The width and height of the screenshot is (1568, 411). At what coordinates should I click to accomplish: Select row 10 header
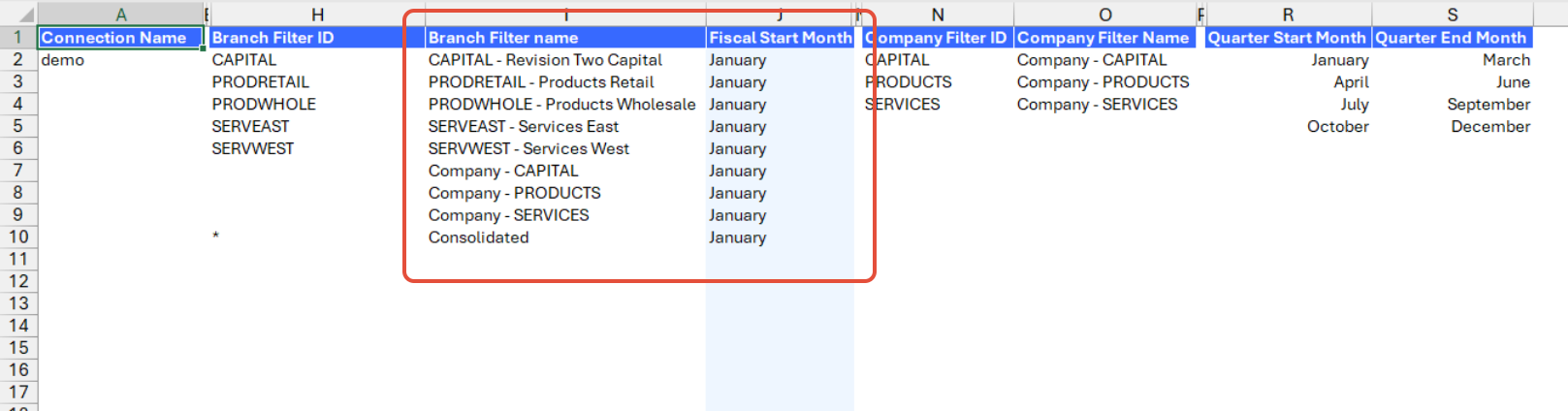point(17,237)
